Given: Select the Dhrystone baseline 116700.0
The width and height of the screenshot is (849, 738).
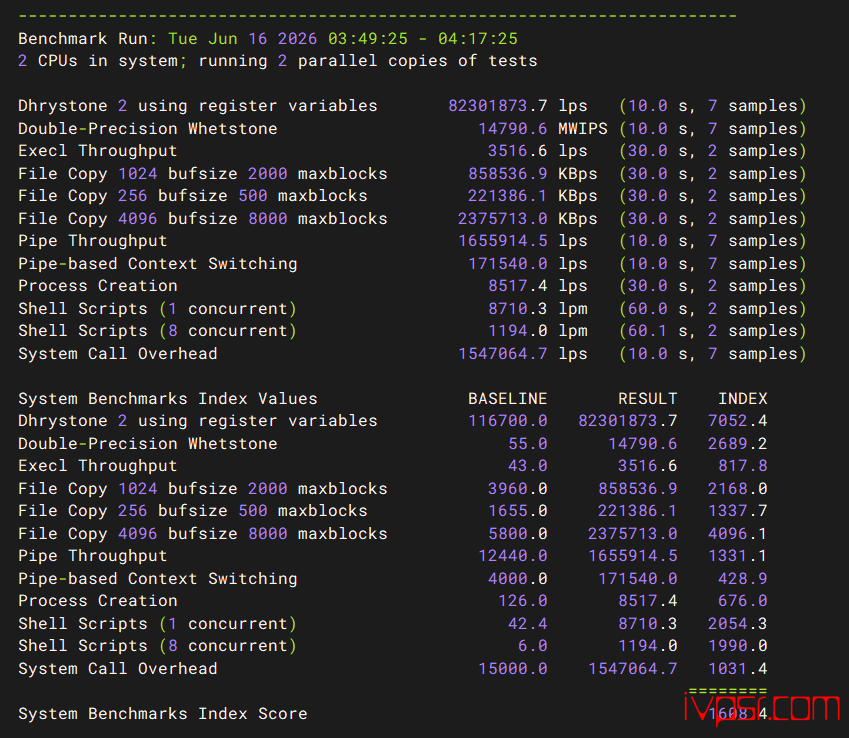Looking at the screenshot, I should pos(507,421).
